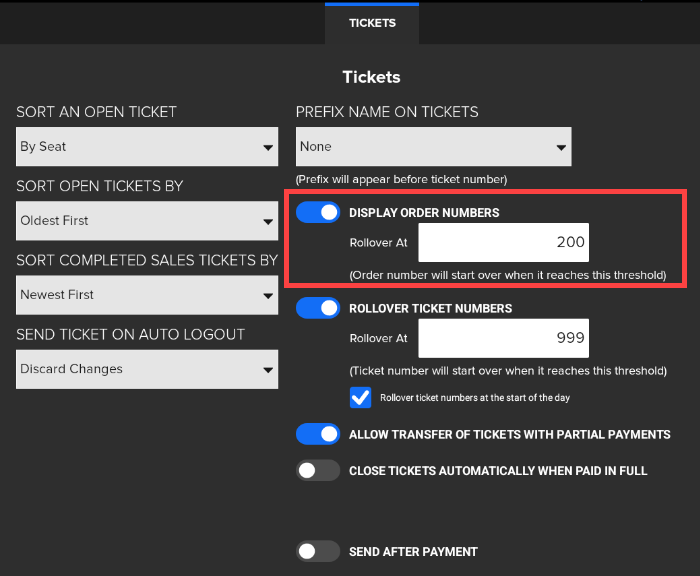This screenshot has height=576, width=700.
Task: Click the arrow icon on Newest First dropdown
Action: point(268,296)
